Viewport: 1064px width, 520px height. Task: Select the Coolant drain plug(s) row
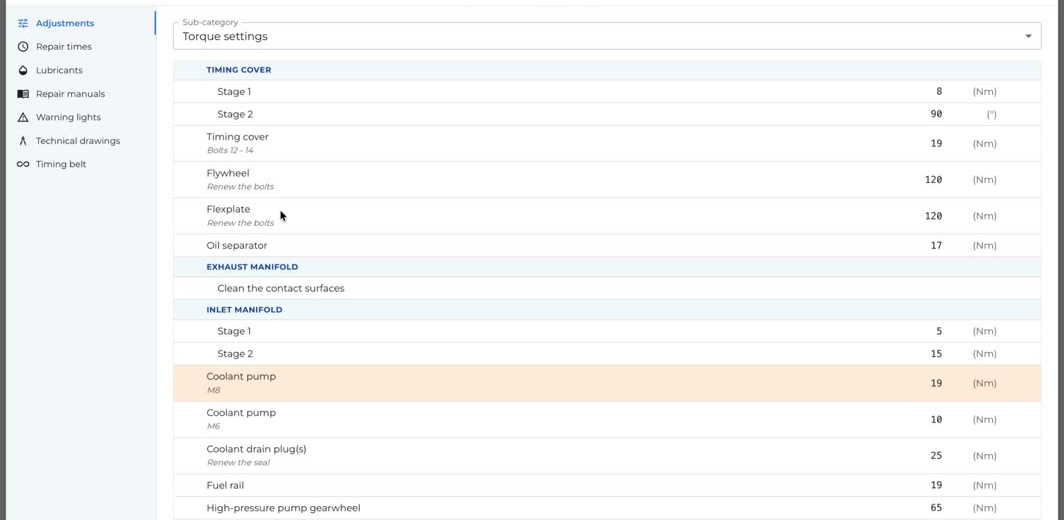tap(607, 456)
